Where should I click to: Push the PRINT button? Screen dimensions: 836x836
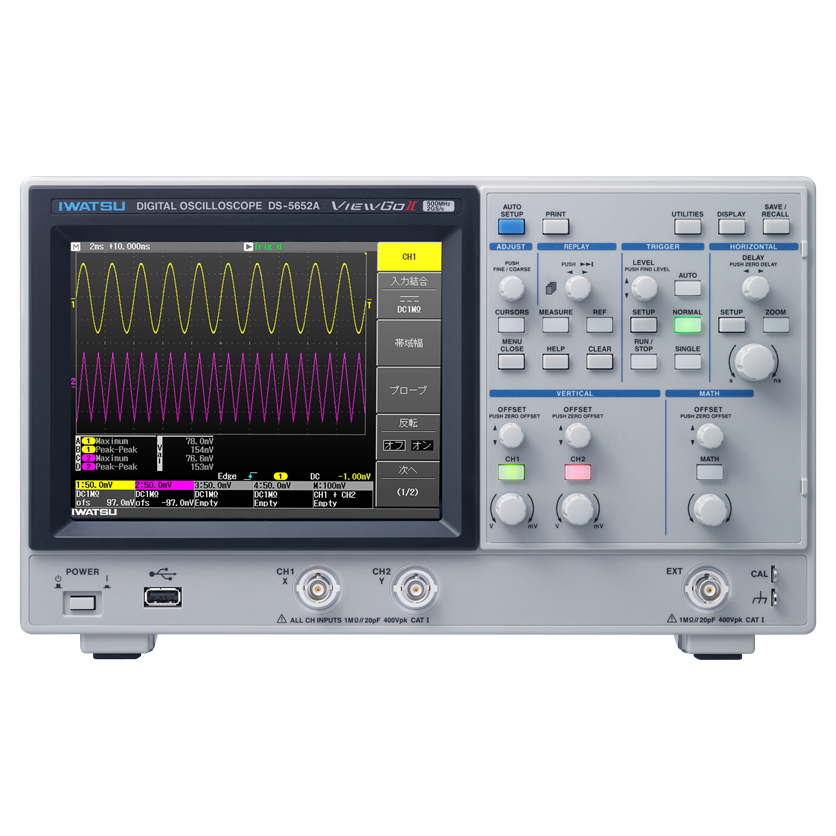(555, 227)
